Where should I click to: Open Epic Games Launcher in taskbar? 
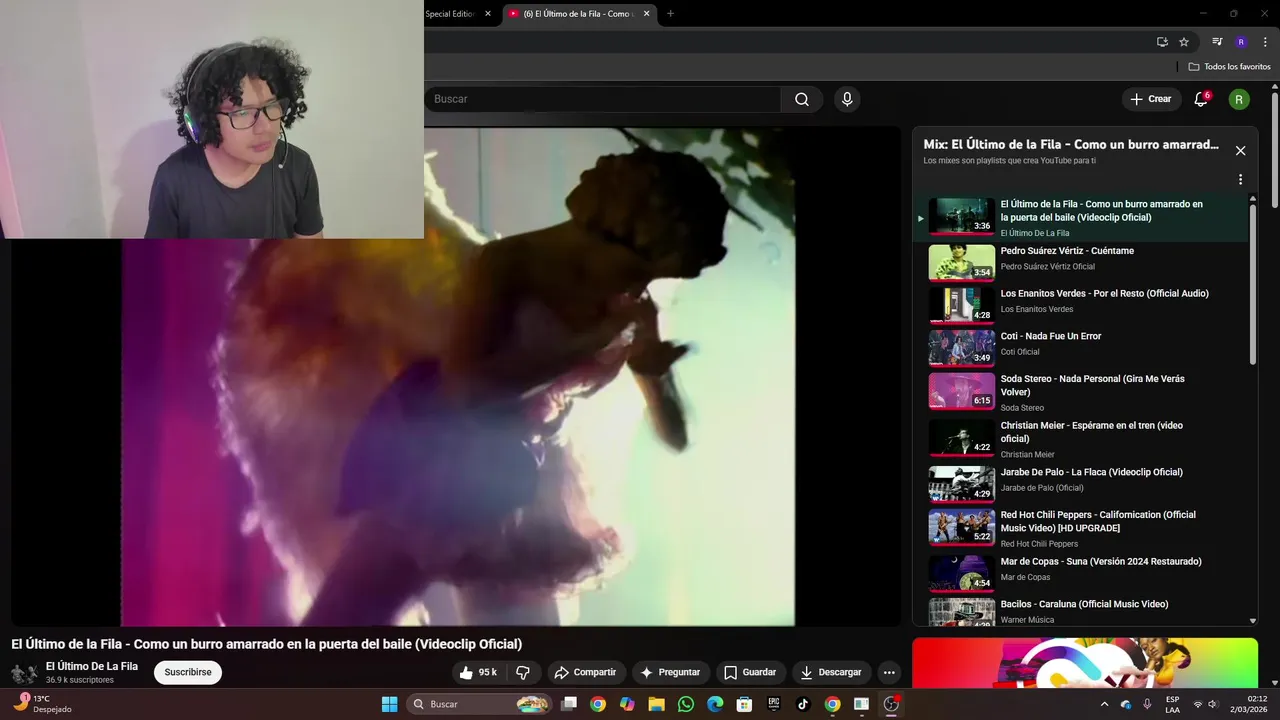(x=773, y=704)
